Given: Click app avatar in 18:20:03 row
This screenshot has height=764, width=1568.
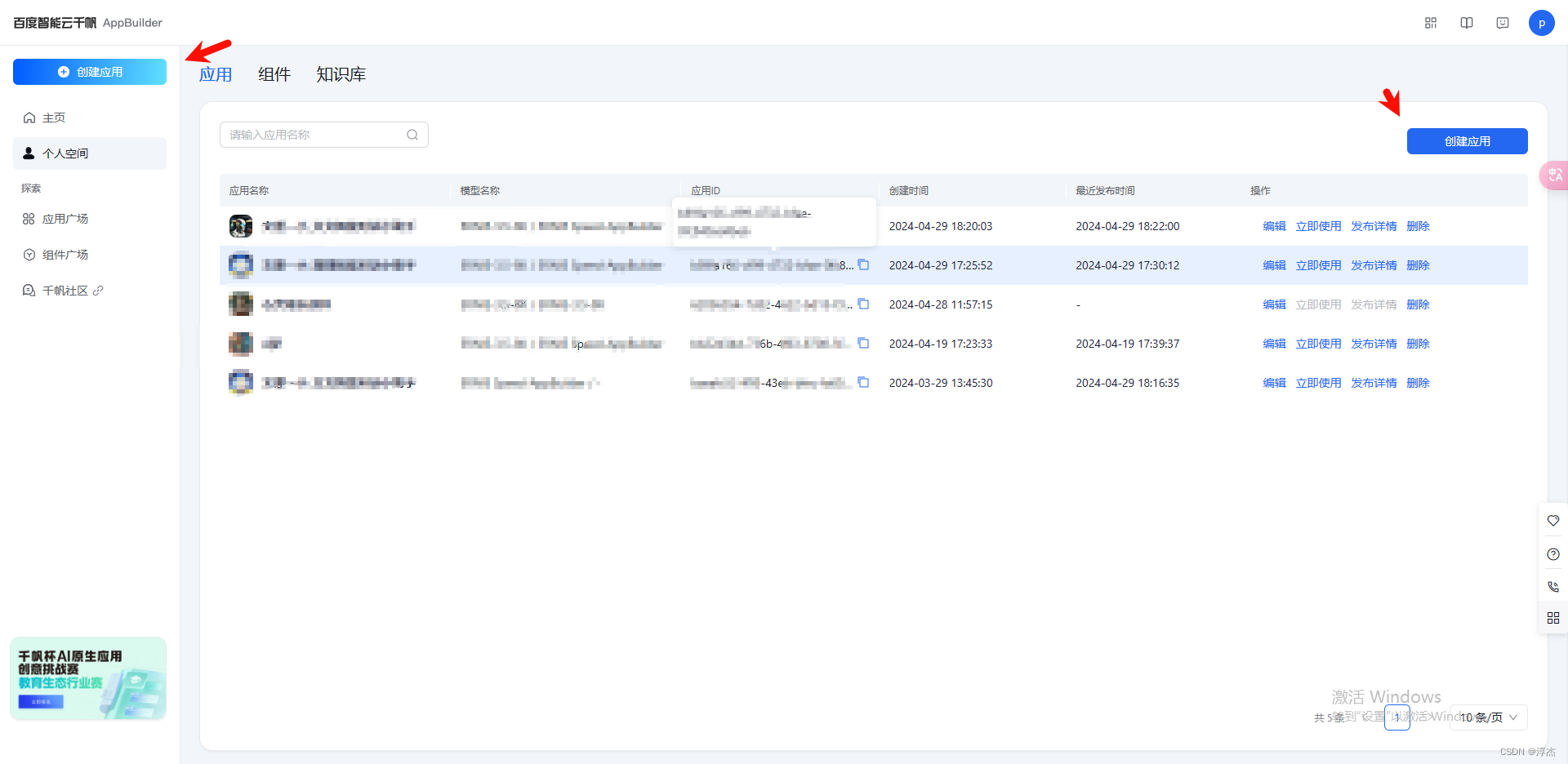Looking at the screenshot, I should pyautogui.click(x=241, y=226).
